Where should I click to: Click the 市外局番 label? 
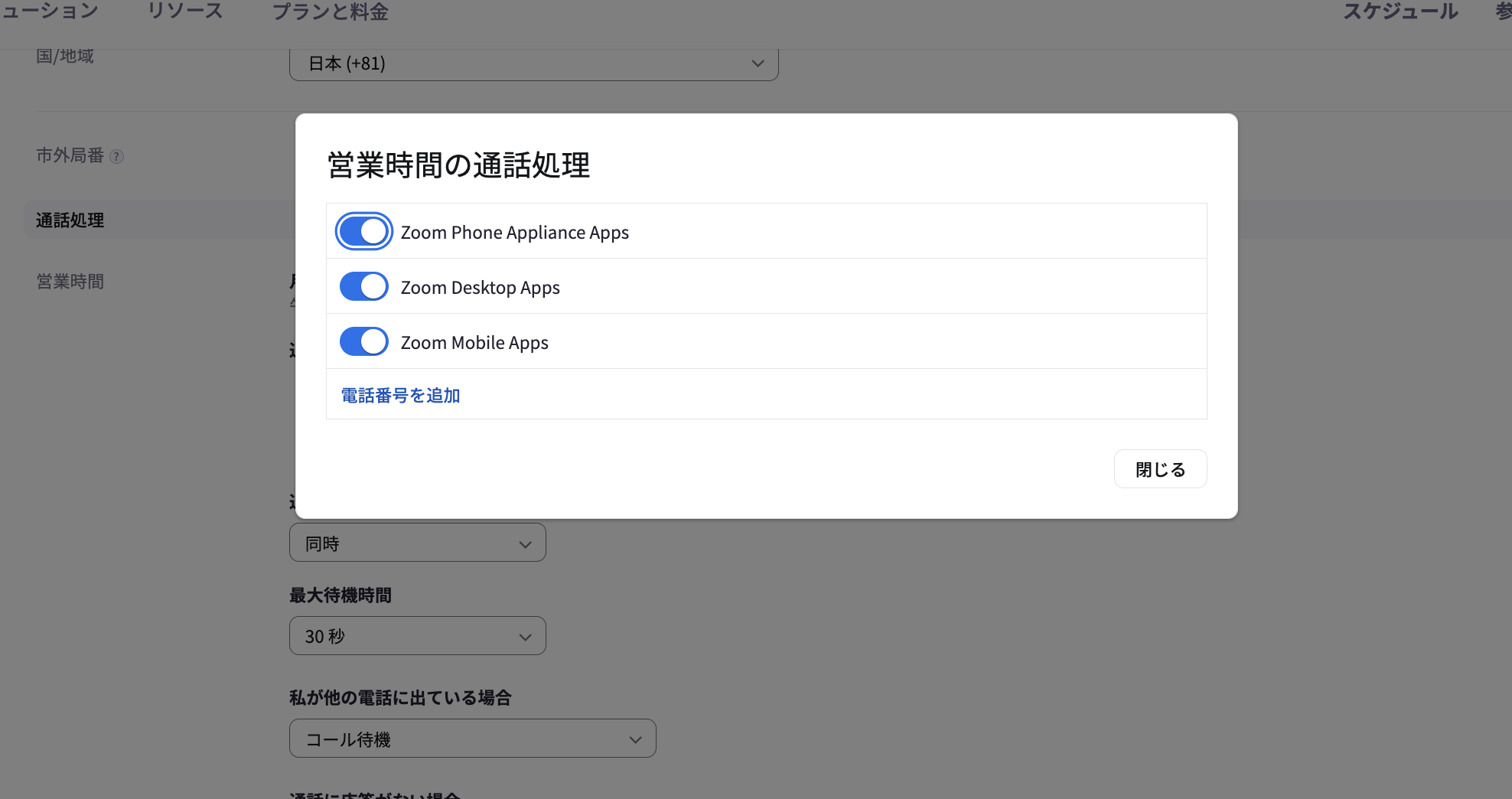click(x=70, y=155)
